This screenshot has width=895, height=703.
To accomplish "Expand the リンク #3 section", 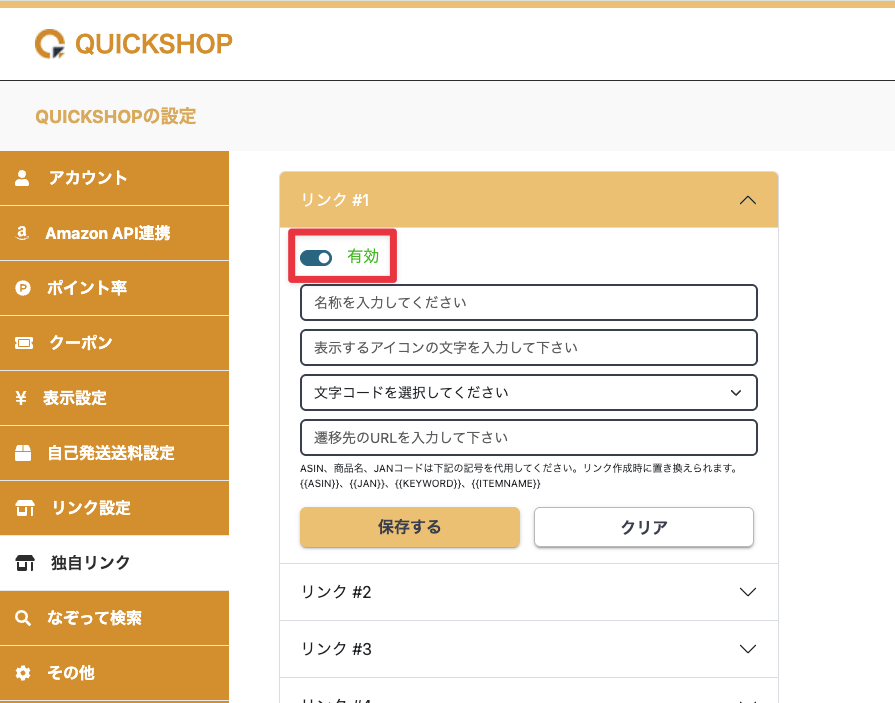I will pyautogui.click(x=528, y=649).
